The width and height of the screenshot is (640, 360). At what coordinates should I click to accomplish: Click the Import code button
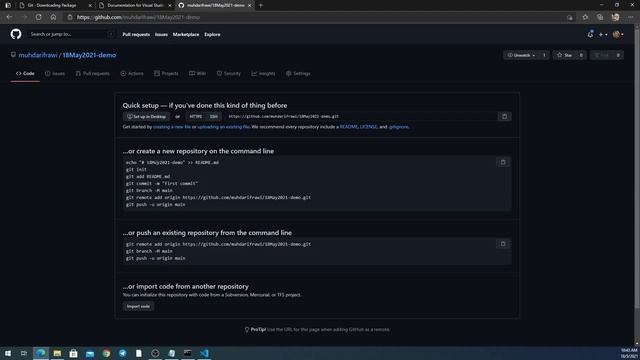click(x=138, y=306)
